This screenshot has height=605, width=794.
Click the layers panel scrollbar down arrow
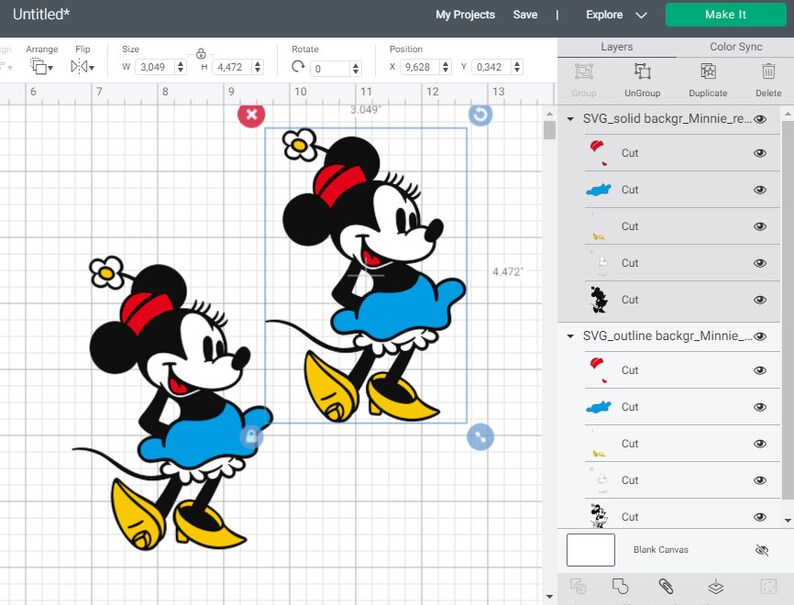pyautogui.click(x=787, y=520)
